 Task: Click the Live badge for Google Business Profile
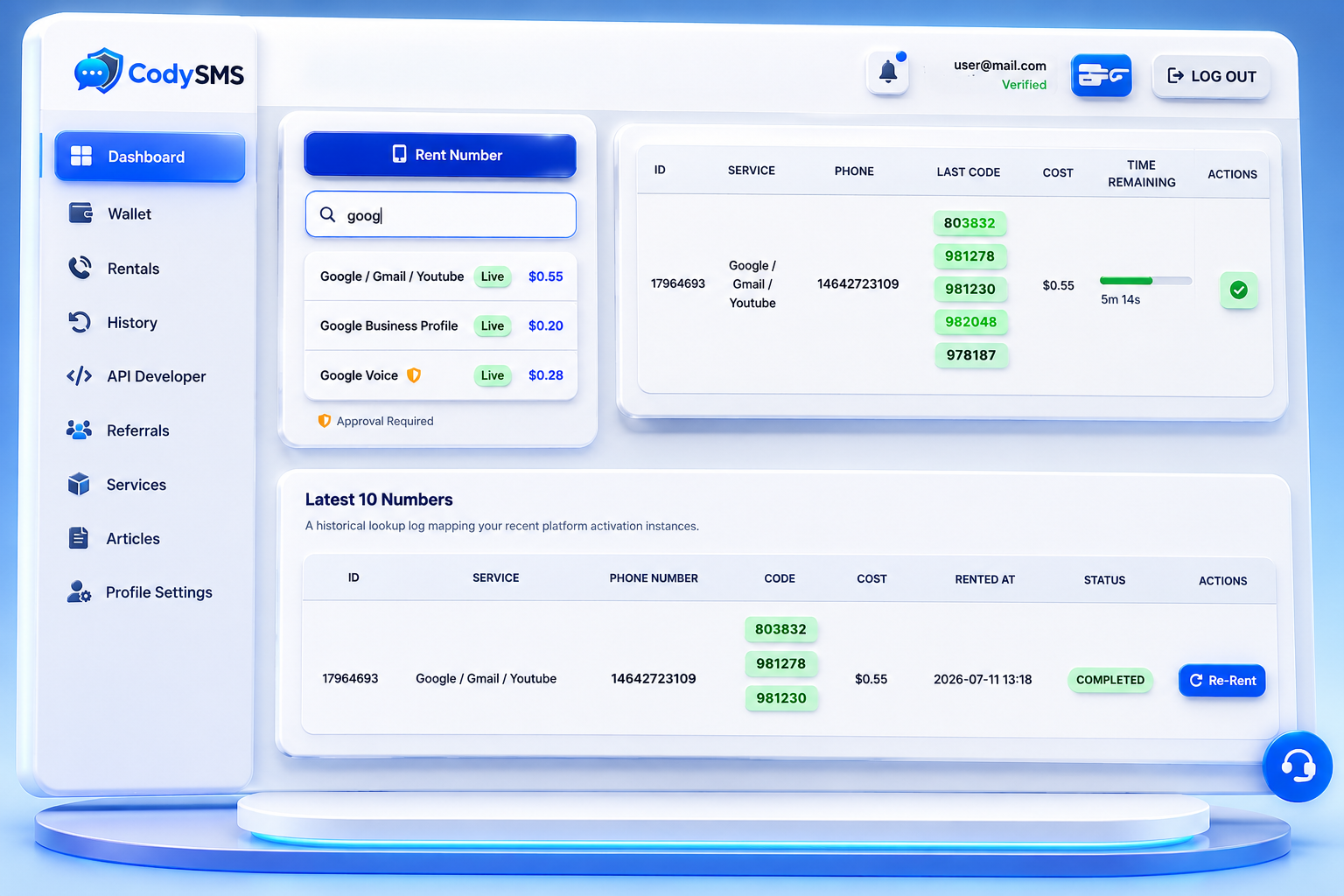[x=493, y=325]
